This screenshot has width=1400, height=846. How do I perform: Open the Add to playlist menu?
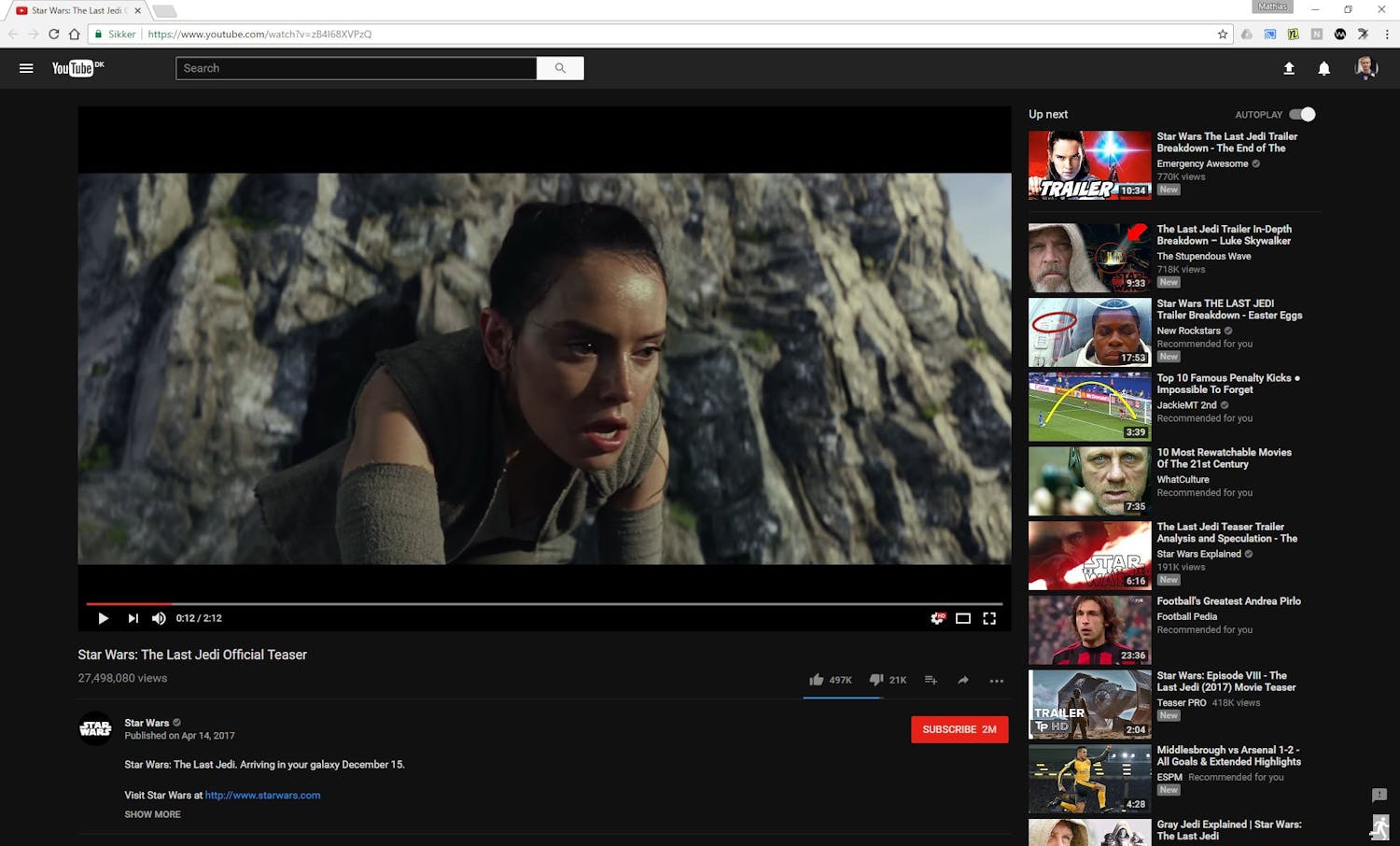pos(931,680)
